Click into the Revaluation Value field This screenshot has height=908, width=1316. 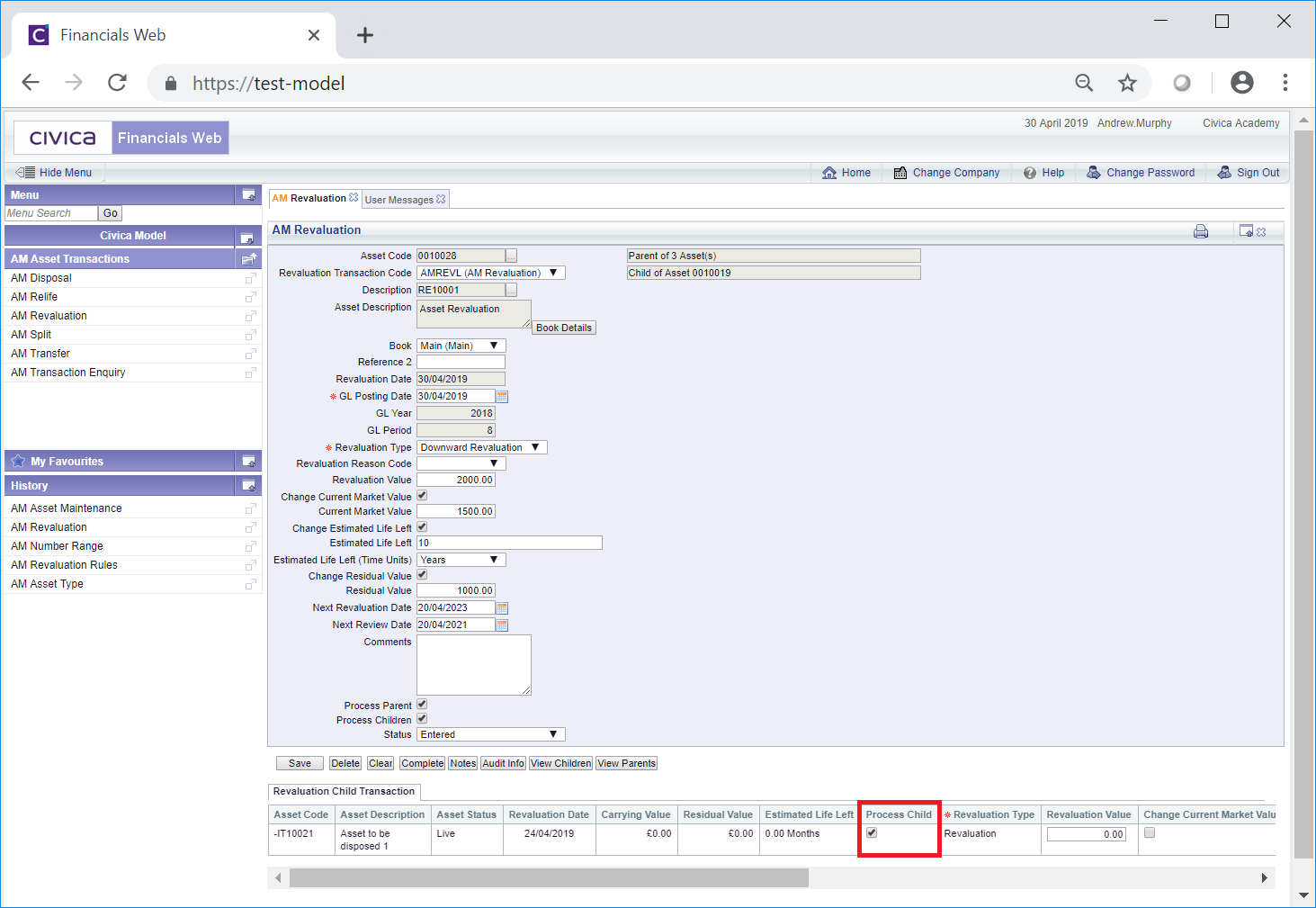point(456,480)
